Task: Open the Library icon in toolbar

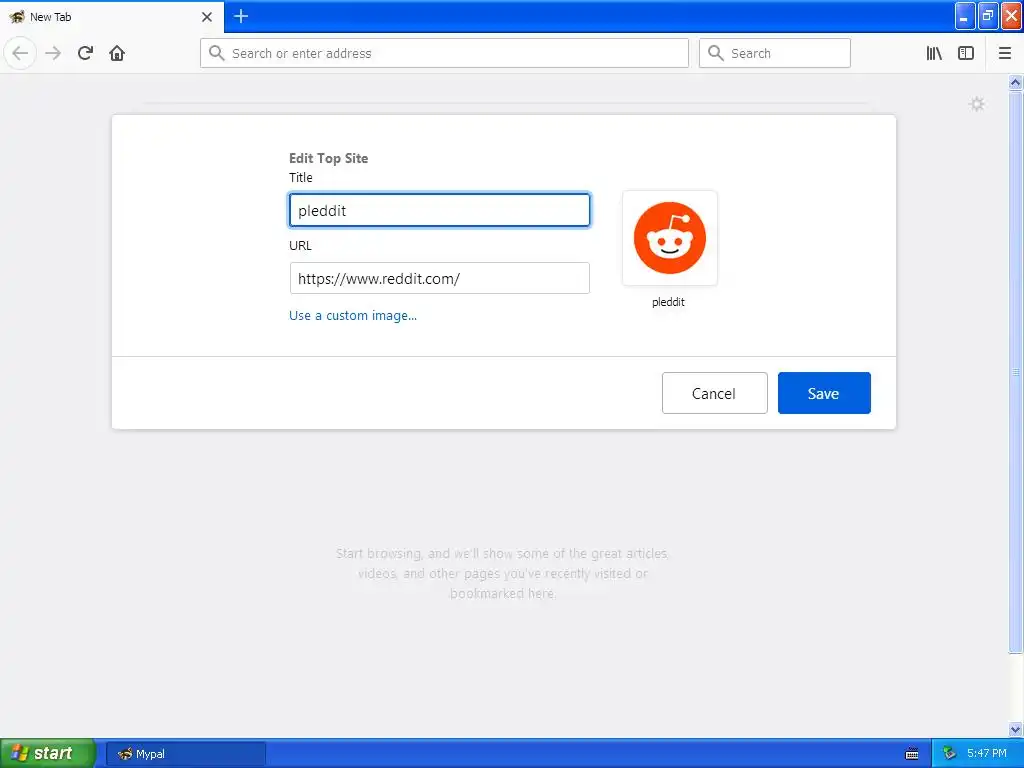Action: coord(934,53)
